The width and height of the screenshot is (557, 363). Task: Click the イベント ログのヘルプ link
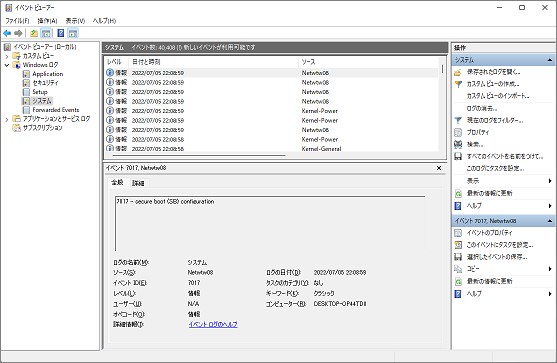213,324
